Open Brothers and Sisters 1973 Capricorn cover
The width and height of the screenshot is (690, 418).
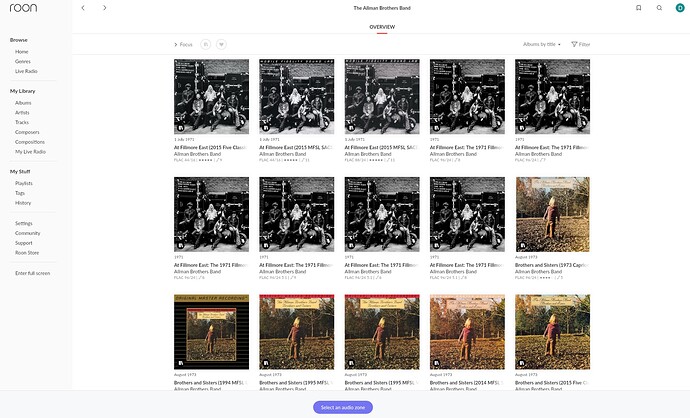pos(552,214)
